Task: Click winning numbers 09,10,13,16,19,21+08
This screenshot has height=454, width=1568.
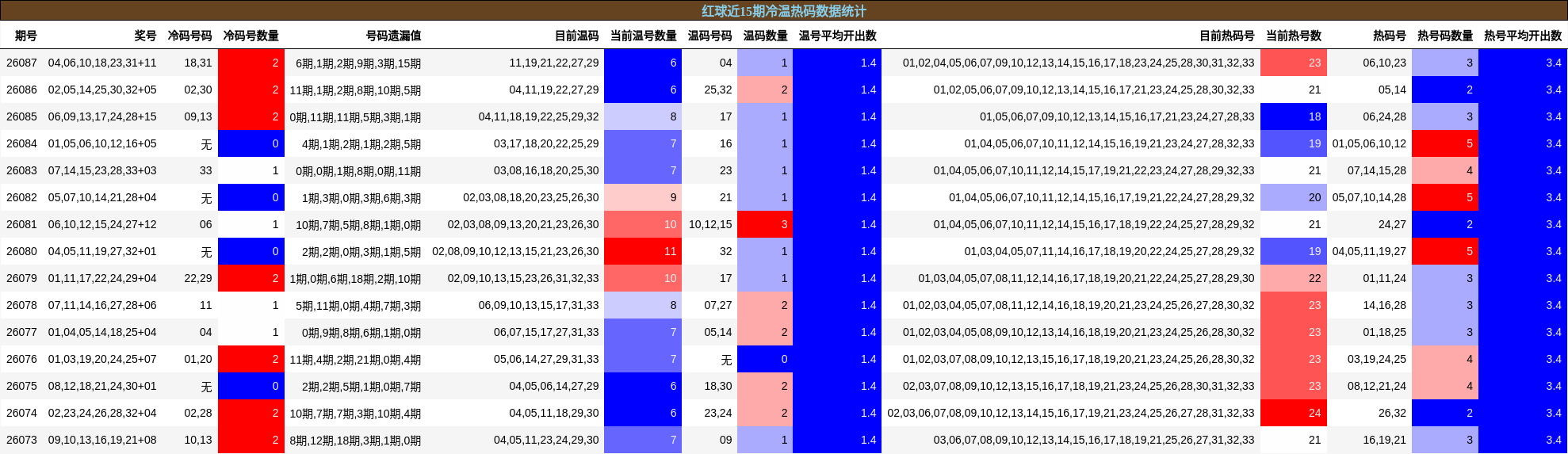Action: 102,440
